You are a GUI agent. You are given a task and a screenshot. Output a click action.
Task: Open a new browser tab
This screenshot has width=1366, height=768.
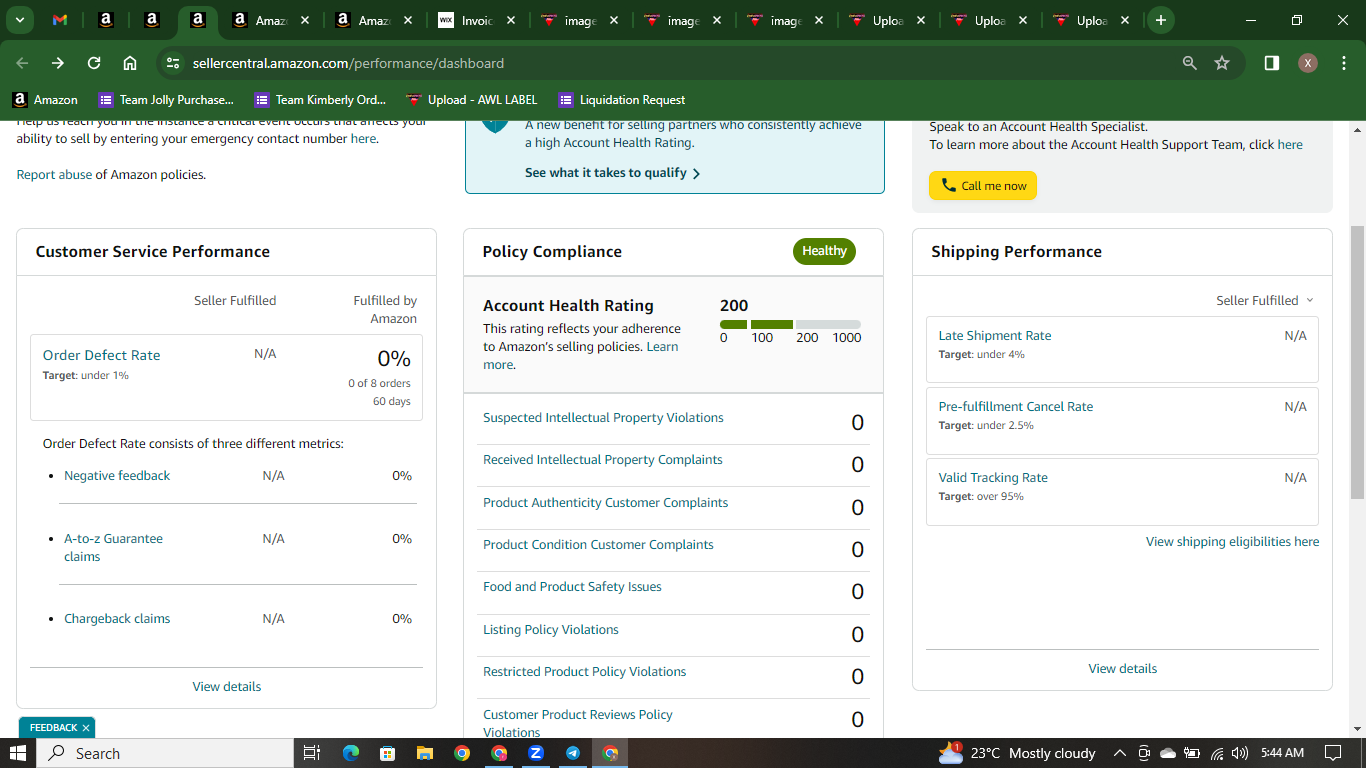click(1160, 20)
